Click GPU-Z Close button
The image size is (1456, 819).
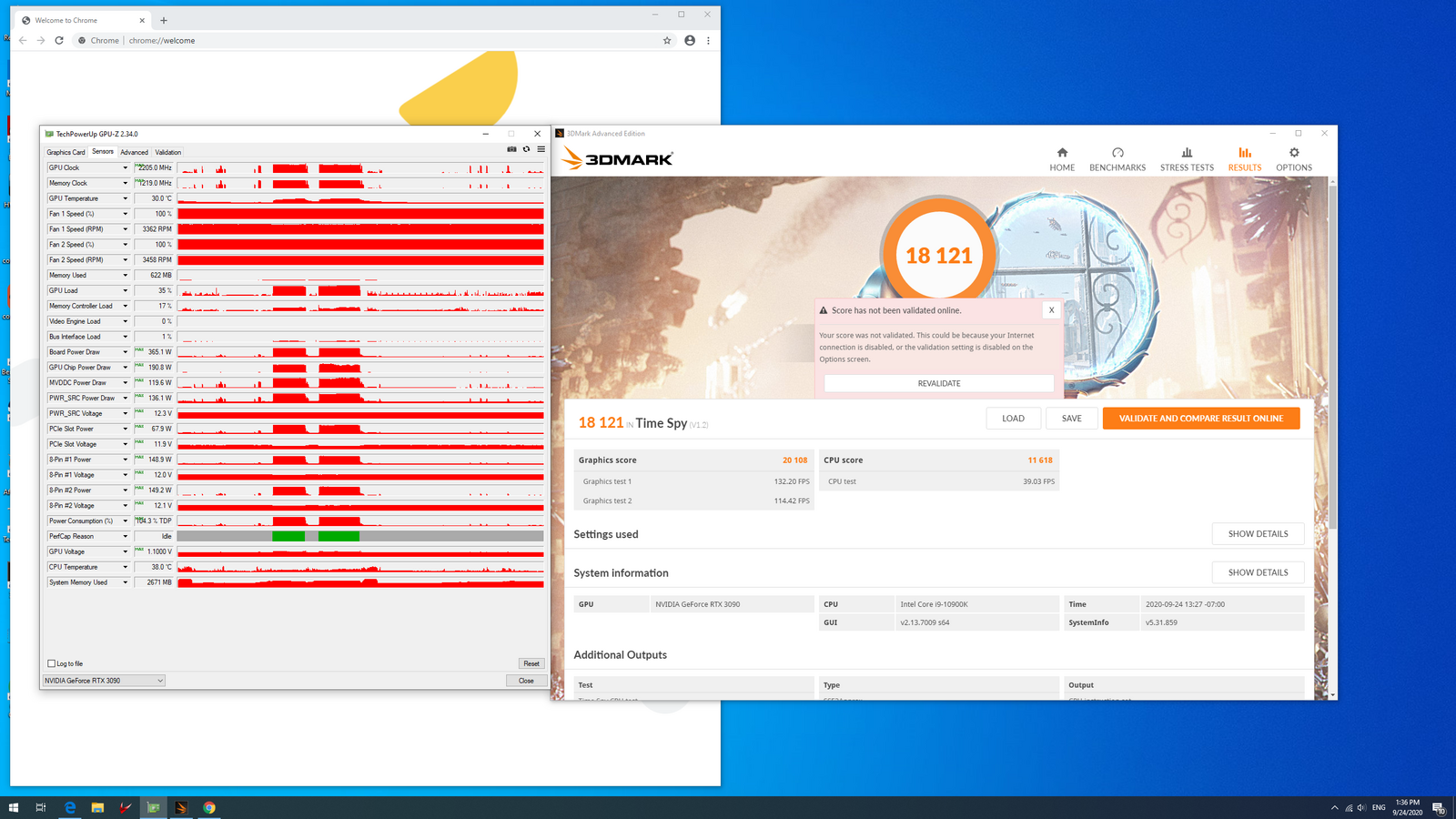[x=526, y=681]
